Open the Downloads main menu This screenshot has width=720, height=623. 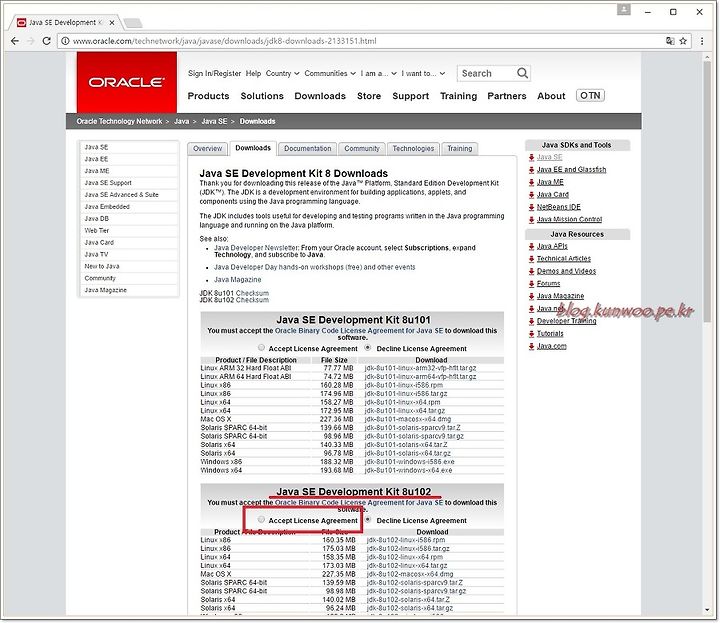(x=320, y=96)
